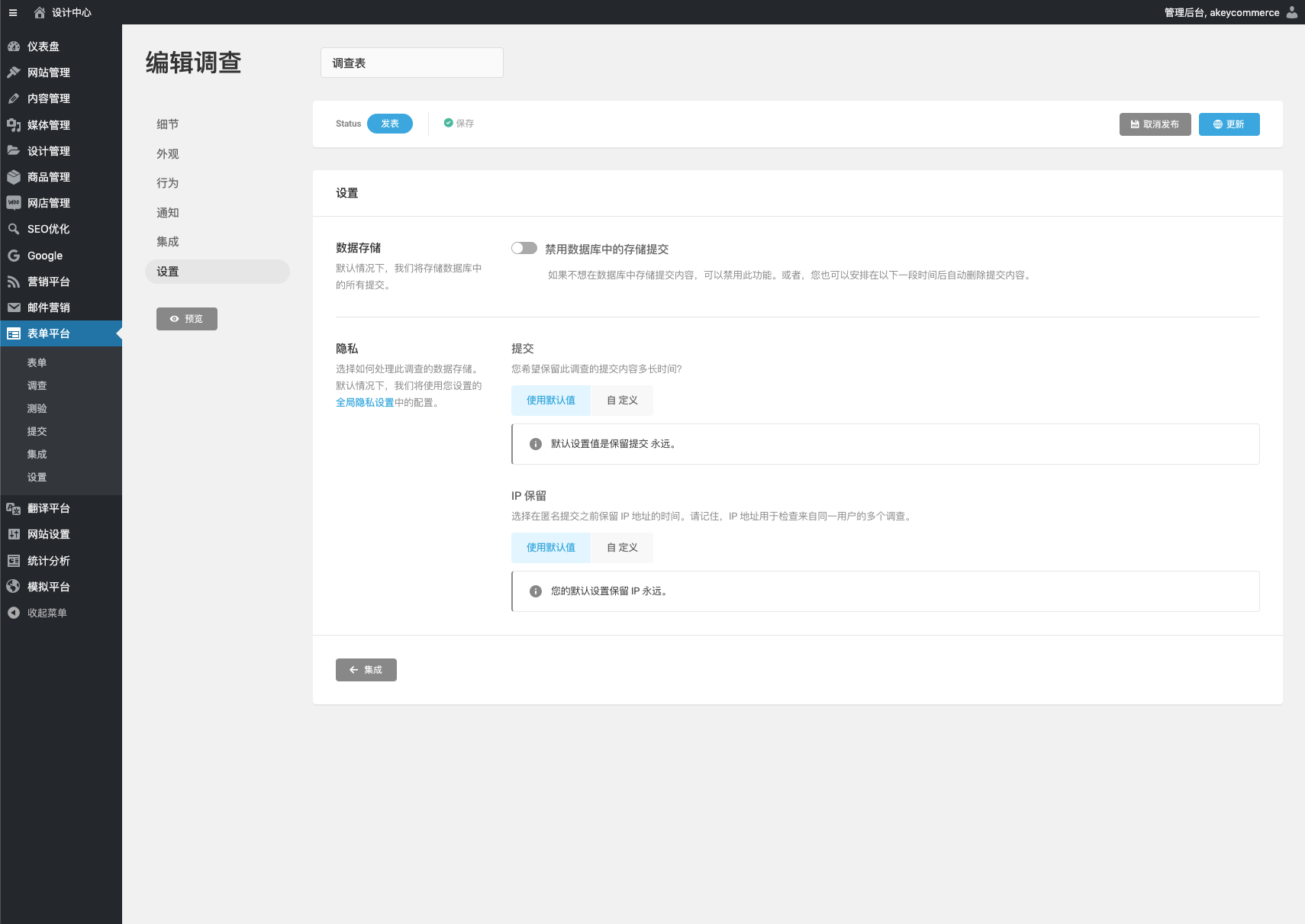The height and width of the screenshot is (924, 1305).
Task: Click the 翻译平台 translate icon
Action: [14, 508]
